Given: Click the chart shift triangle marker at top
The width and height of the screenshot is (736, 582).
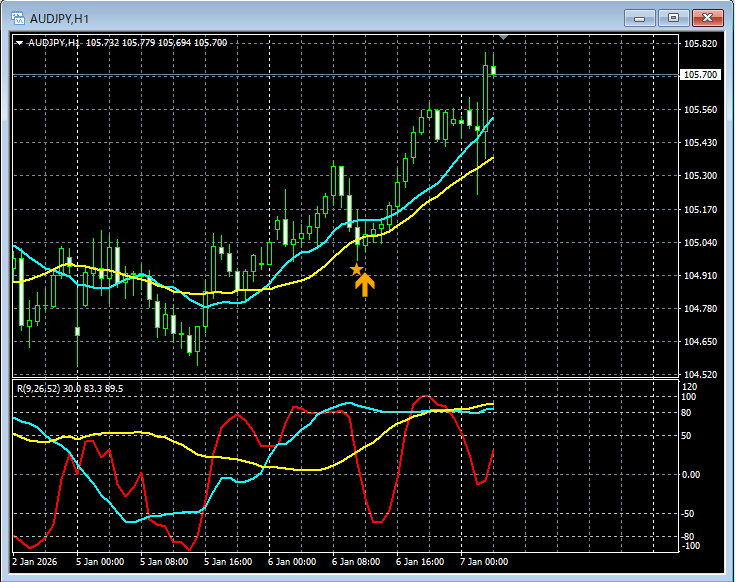Looking at the screenshot, I should click(x=504, y=37).
